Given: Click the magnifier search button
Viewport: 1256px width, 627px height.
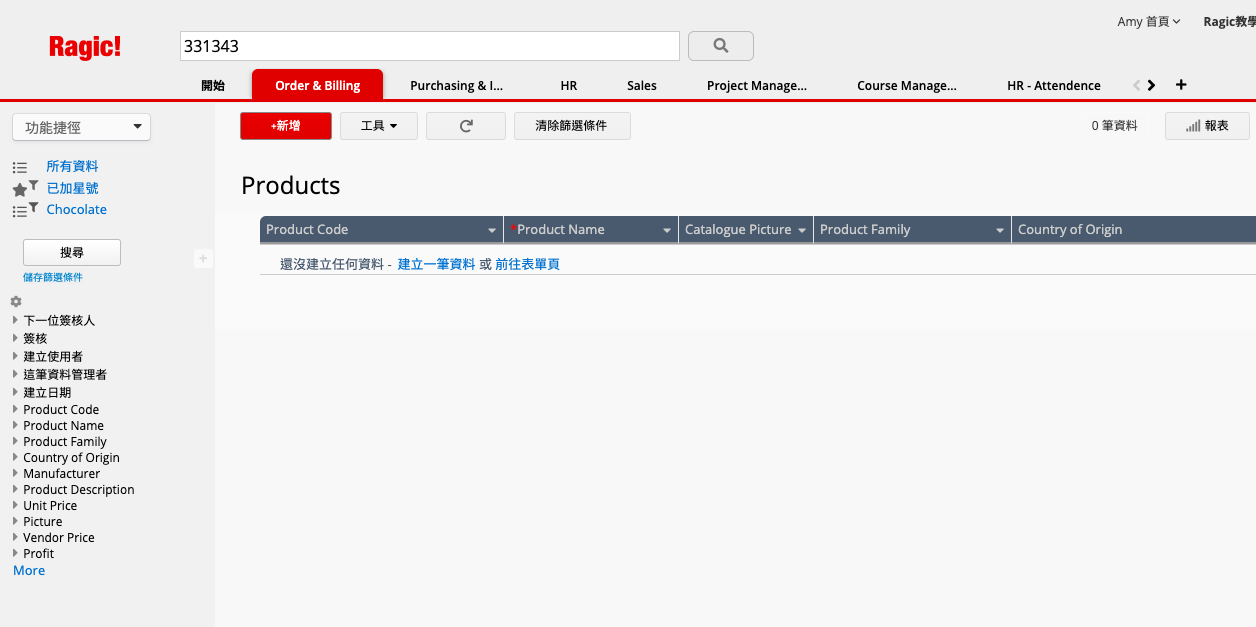Looking at the screenshot, I should point(720,46).
